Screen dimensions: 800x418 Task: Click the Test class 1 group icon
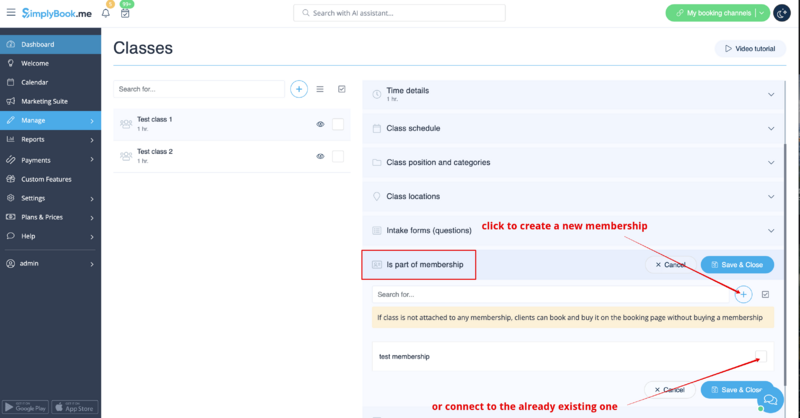point(126,124)
